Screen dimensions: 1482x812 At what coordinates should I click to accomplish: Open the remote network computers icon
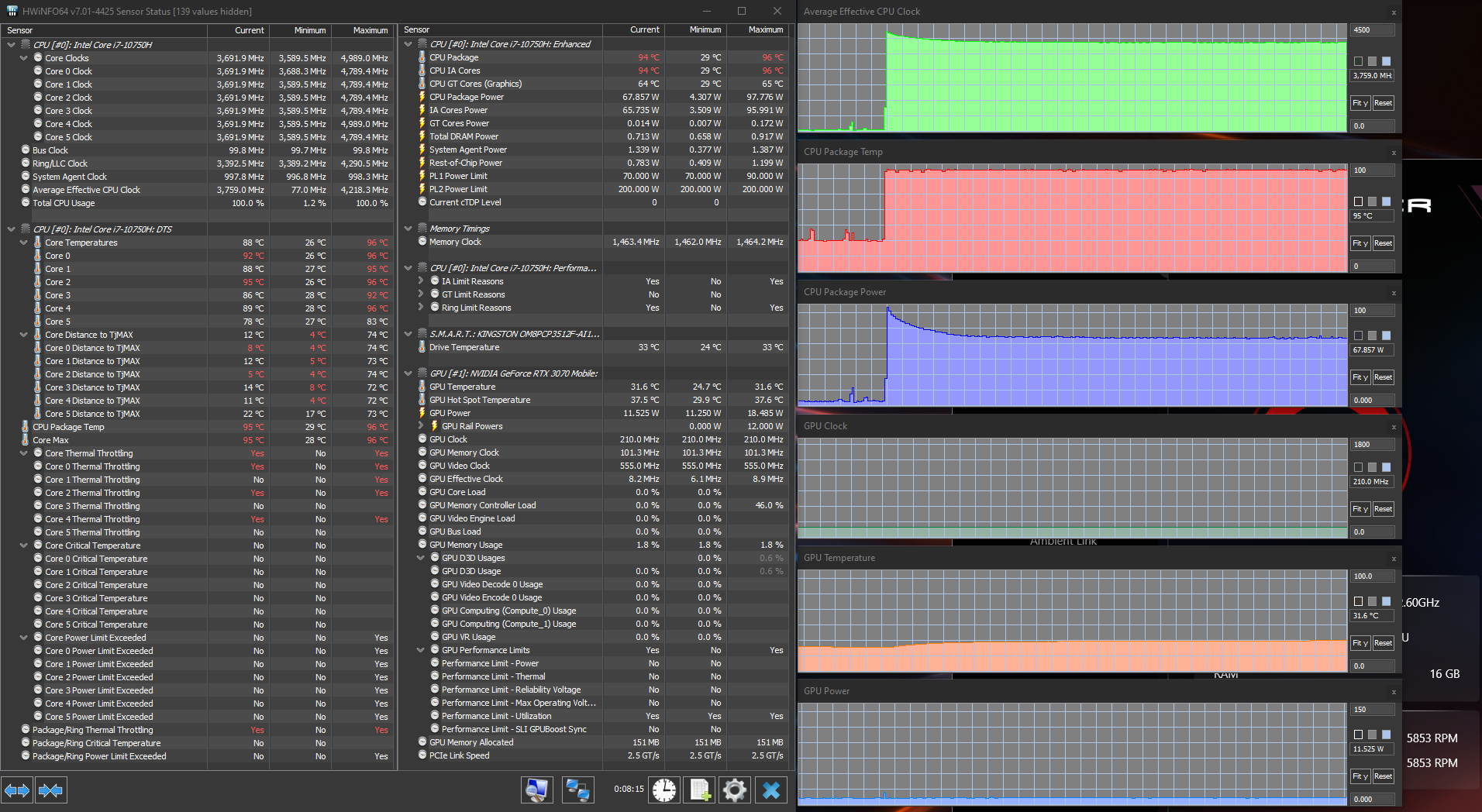[577, 790]
